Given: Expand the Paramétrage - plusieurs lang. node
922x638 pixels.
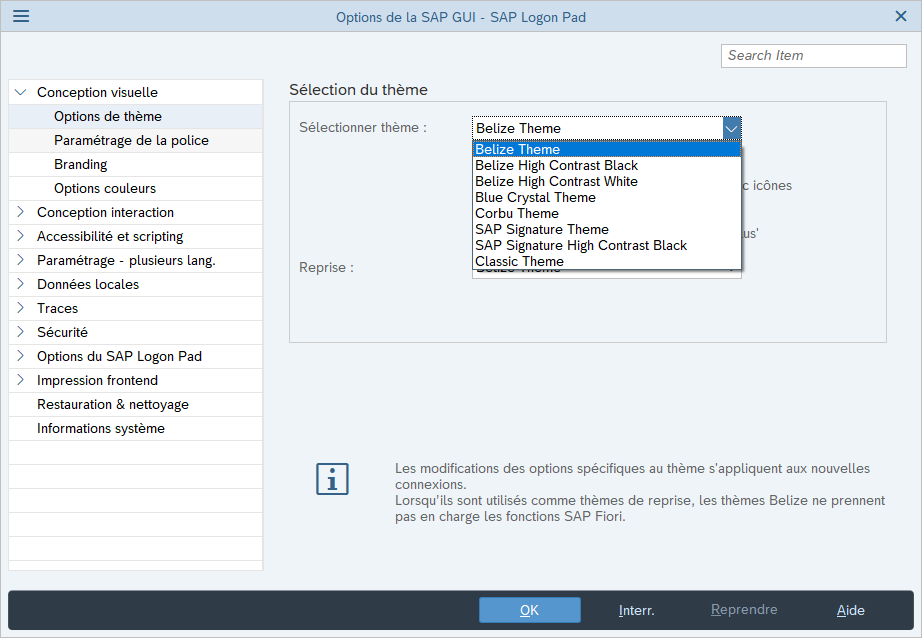Looking at the screenshot, I should coord(21,260).
